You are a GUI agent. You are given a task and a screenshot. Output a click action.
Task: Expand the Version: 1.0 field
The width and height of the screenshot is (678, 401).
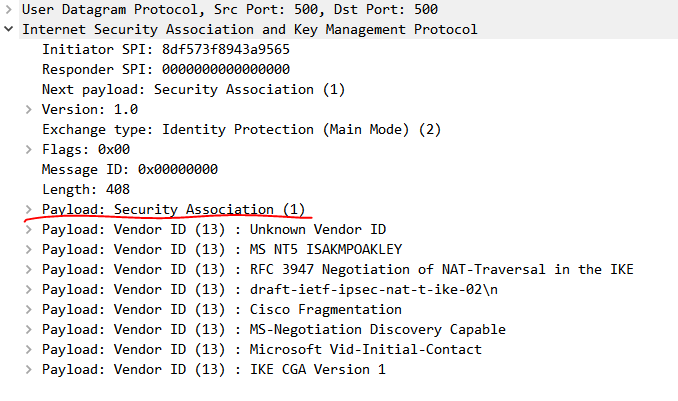29,109
